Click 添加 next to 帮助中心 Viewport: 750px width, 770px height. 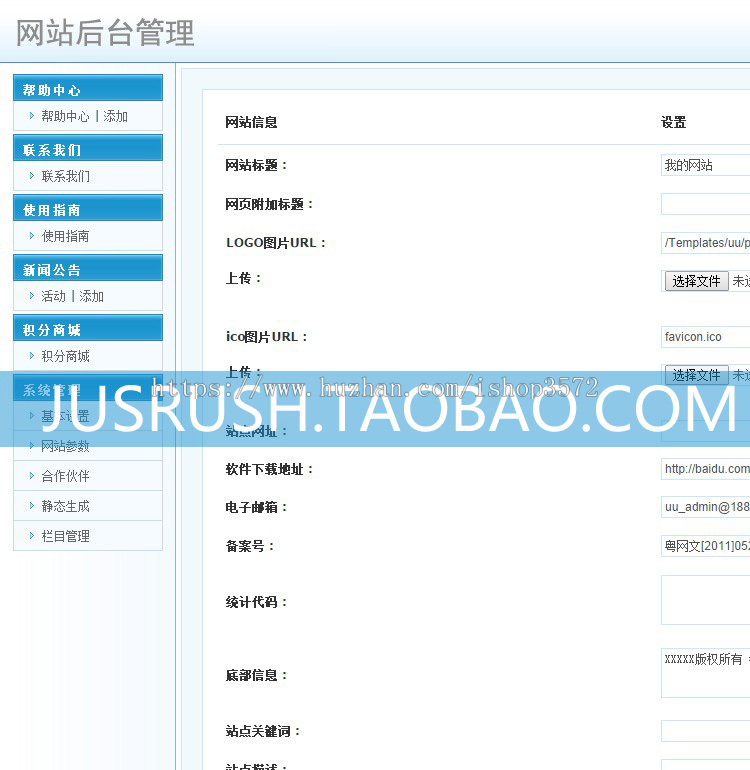pyautogui.click(x=115, y=116)
